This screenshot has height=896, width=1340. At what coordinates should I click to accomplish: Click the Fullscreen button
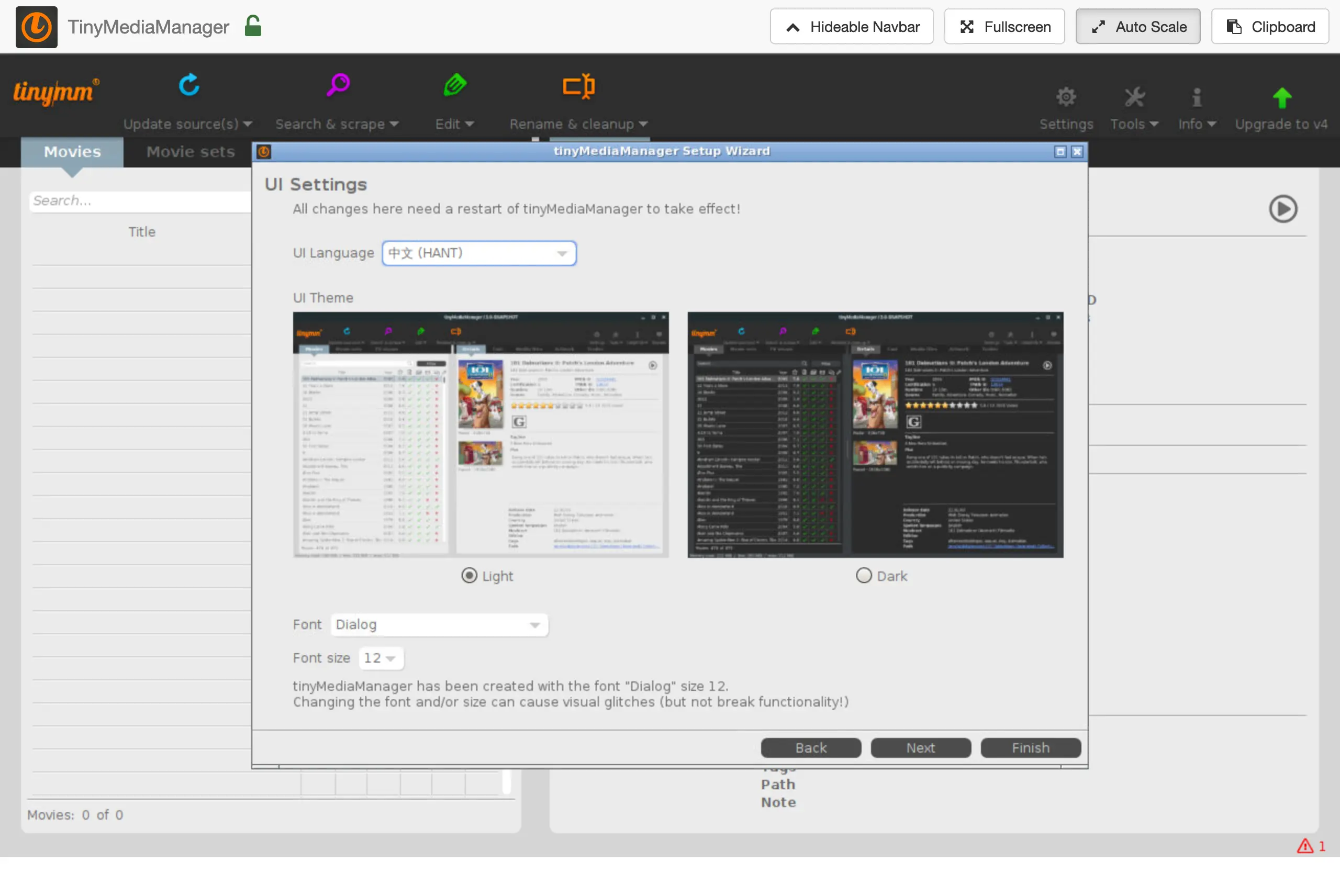click(1004, 27)
